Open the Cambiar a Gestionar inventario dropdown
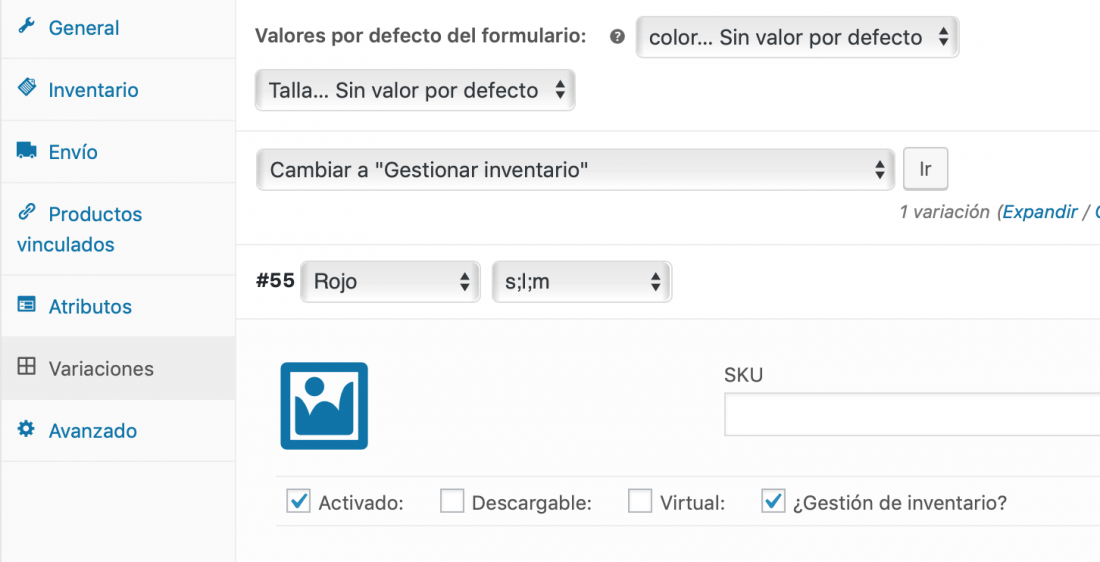This screenshot has width=1100, height=562. coord(575,169)
